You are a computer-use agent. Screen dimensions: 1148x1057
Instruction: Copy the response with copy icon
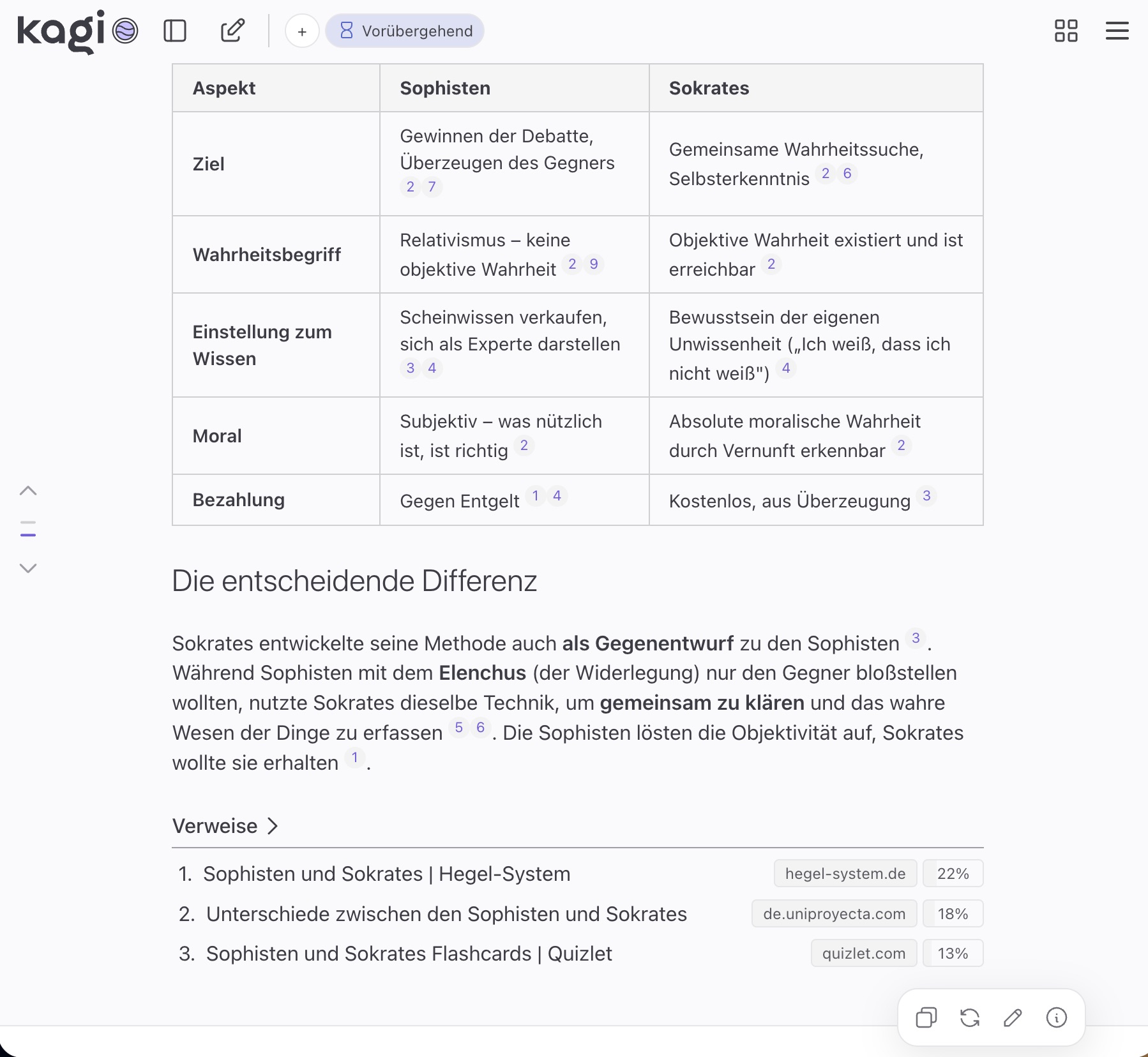click(x=926, y=1017)
